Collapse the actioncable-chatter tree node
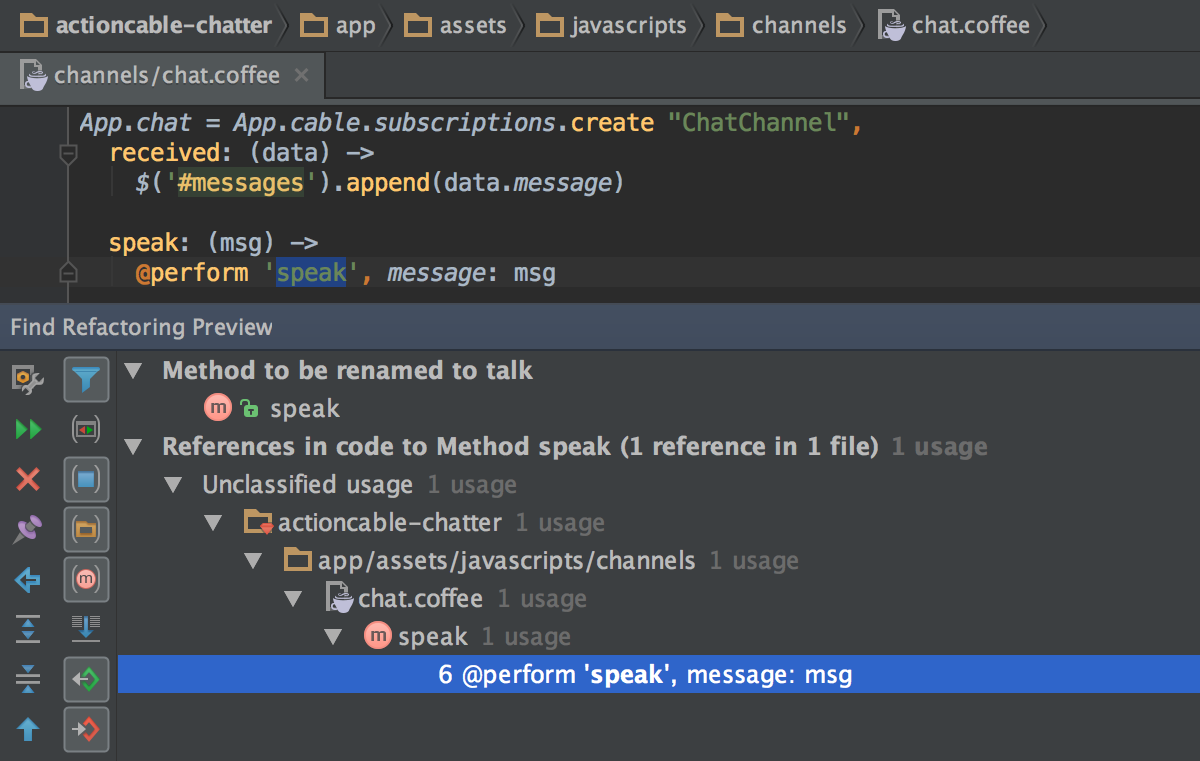The width and height of the screenshot is (1200, 761). pyautogui.click(x=213, y=523)
